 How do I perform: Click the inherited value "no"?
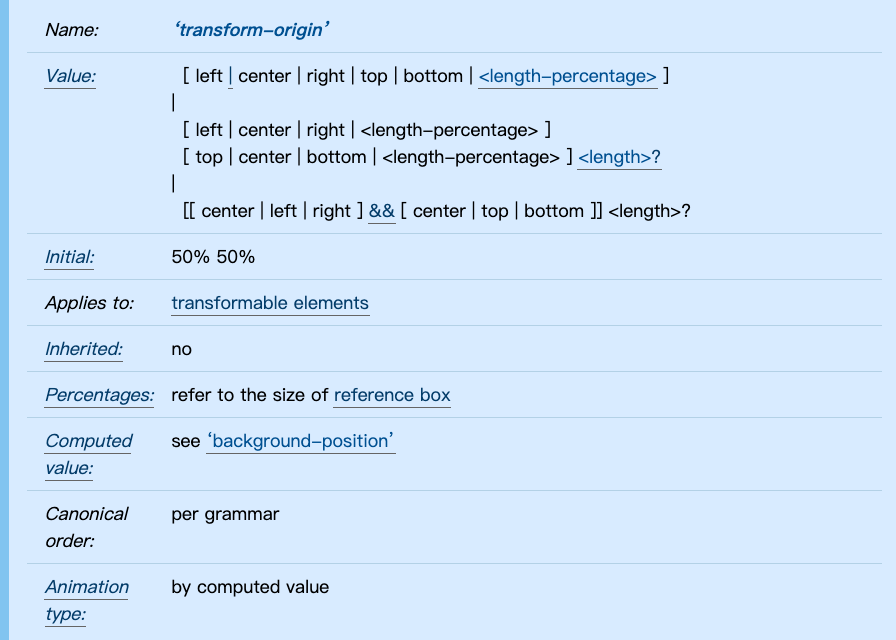point(182,349)
